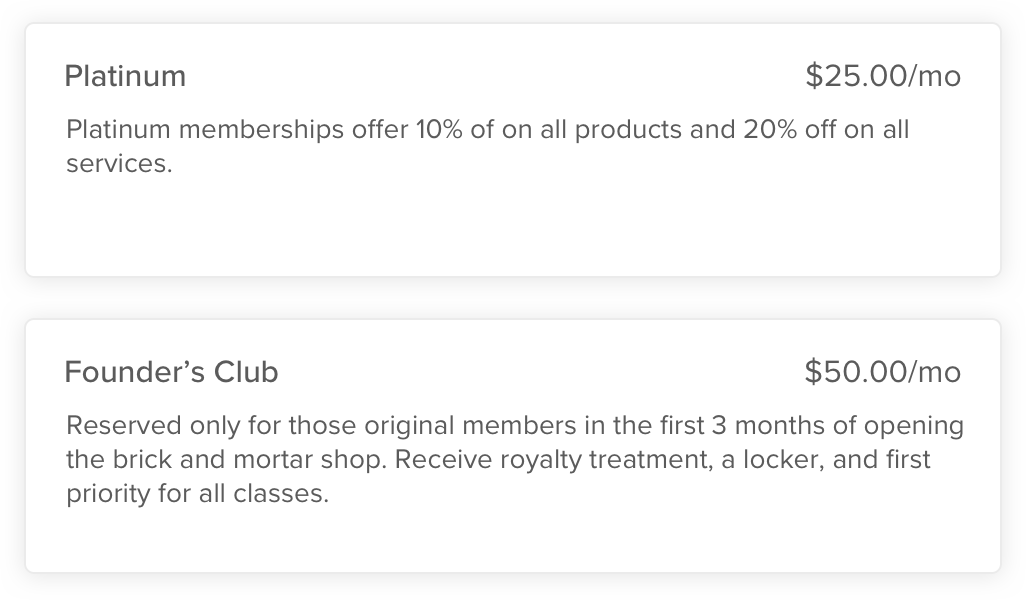
Task: Click the Founder's Club description paragraph
Action: [512, 460]
